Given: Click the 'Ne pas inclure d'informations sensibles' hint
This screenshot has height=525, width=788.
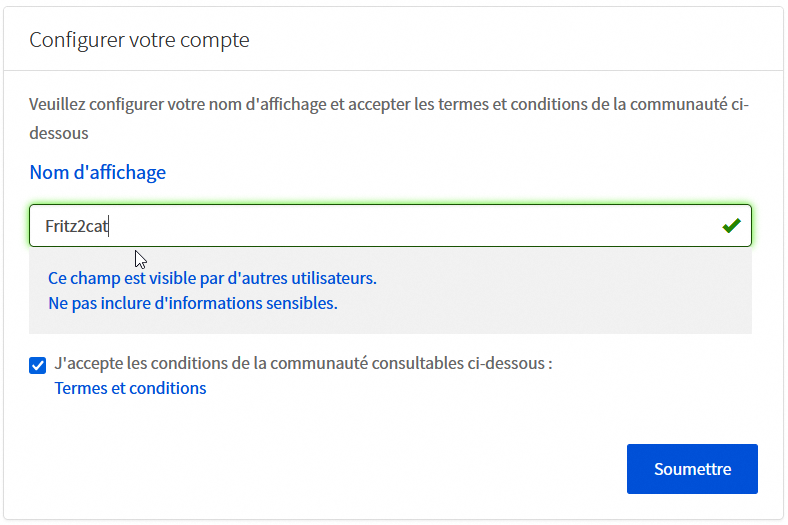Looking at the screenshot, I should [x=192, y=302].
